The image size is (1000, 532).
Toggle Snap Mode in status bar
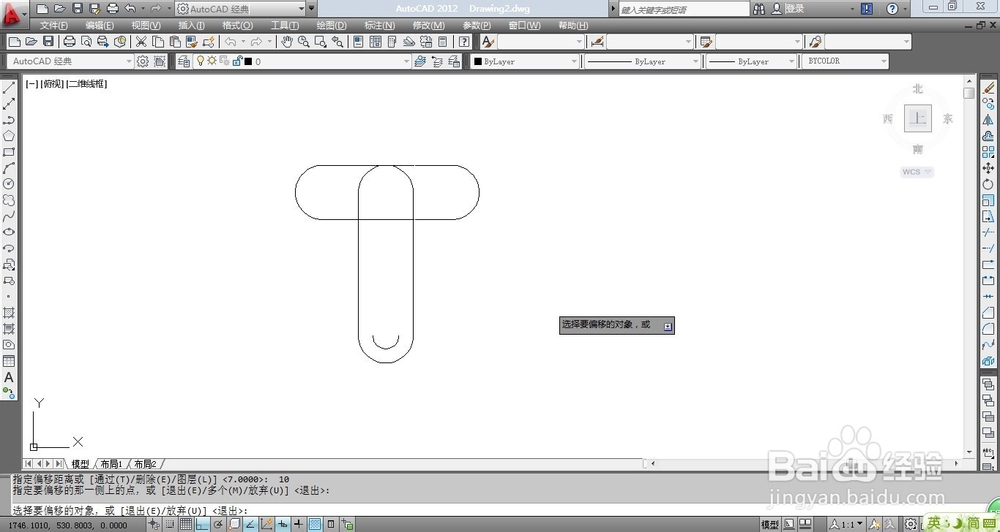pos(170,524)
